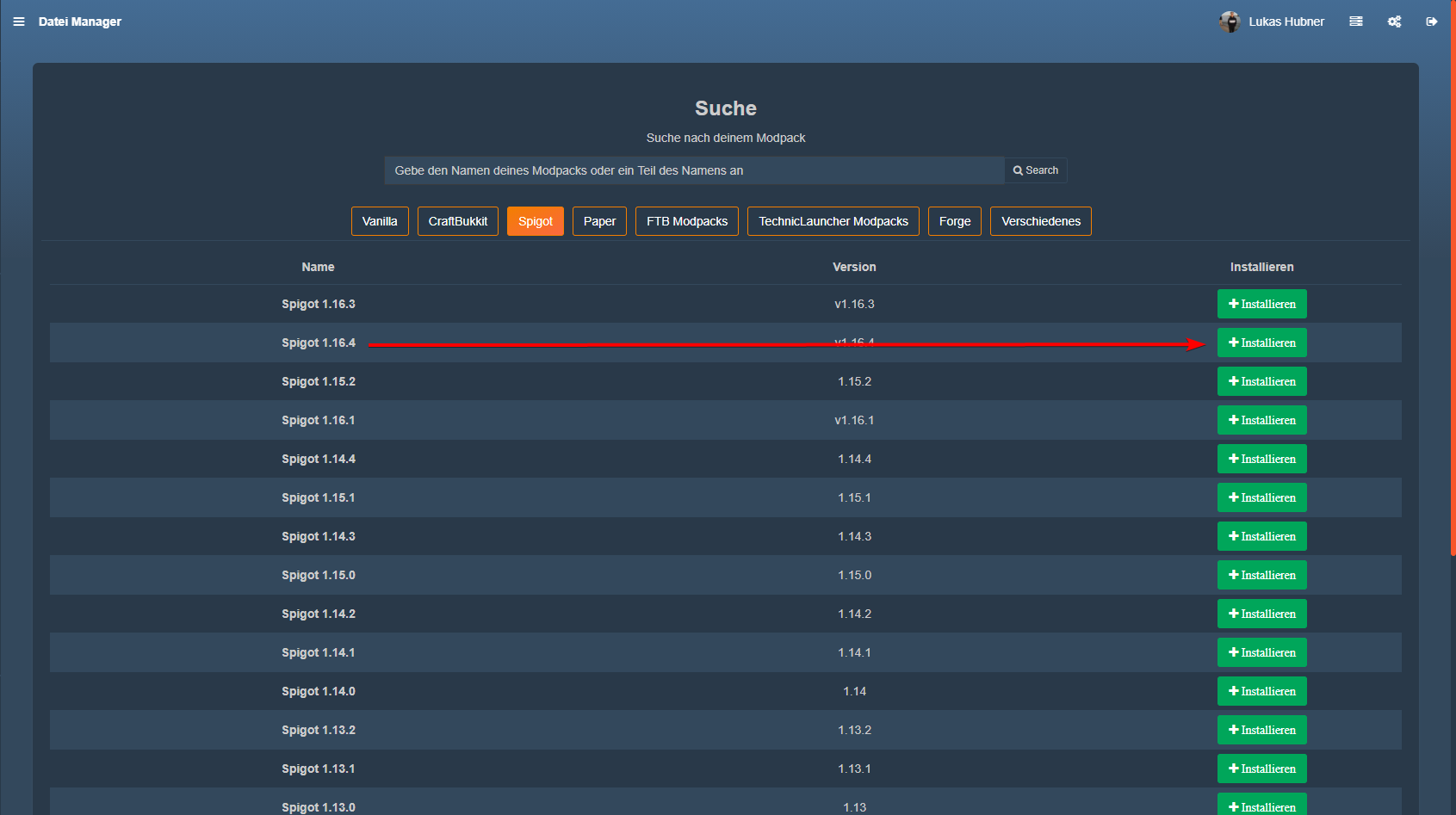1456x815 pixels.
Task: Open the FTB Modpacks category
Action: tap(686, 221)
